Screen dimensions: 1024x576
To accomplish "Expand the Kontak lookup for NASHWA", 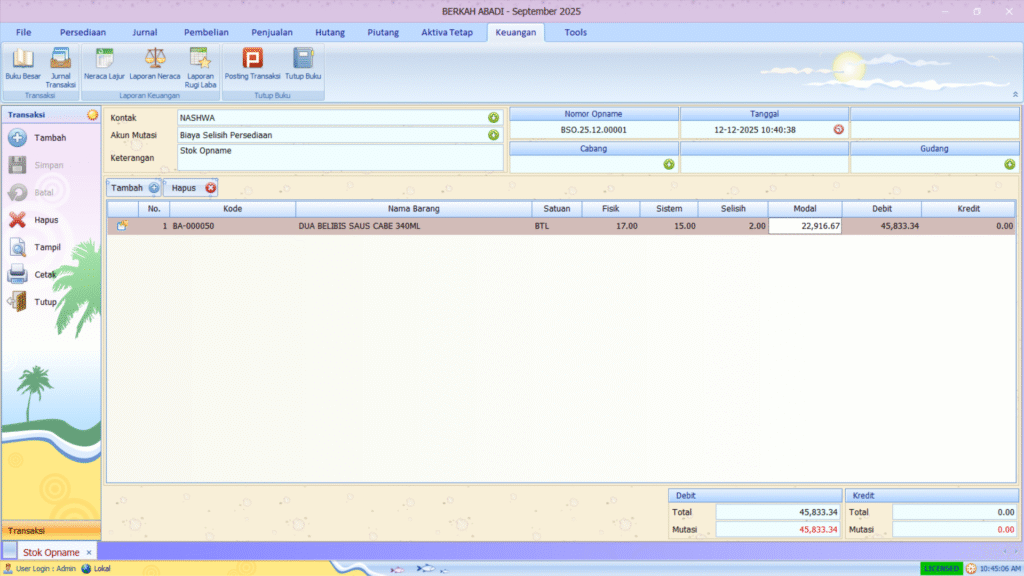I will (x=493, y=118).
